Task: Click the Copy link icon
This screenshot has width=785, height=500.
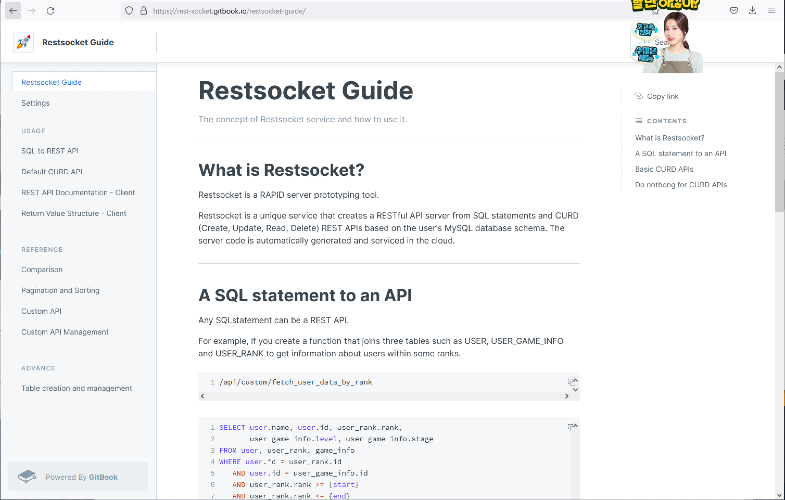Action: point(639,96)
